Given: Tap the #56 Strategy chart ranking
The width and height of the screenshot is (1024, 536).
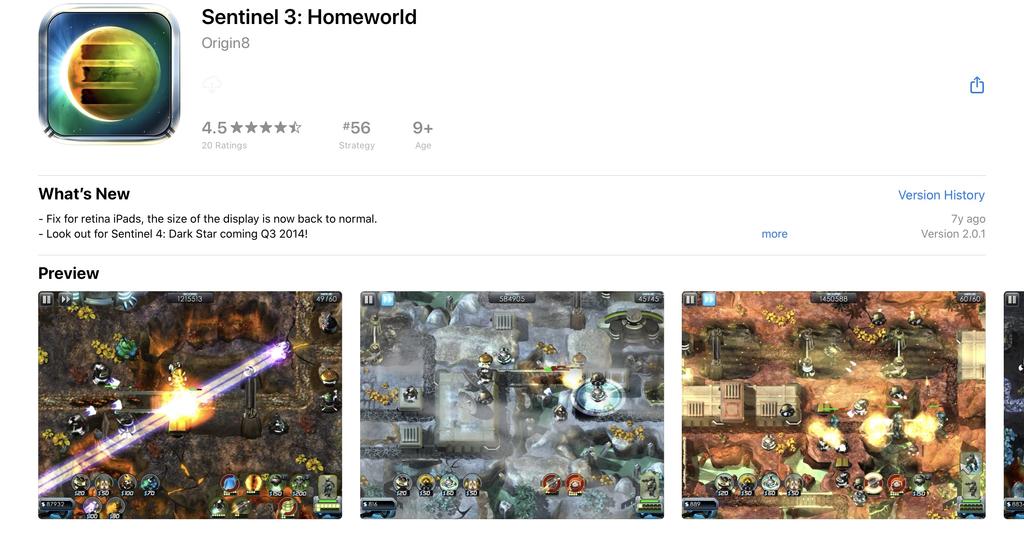Looking at the screenshot, I should click(x=357, y=134).
